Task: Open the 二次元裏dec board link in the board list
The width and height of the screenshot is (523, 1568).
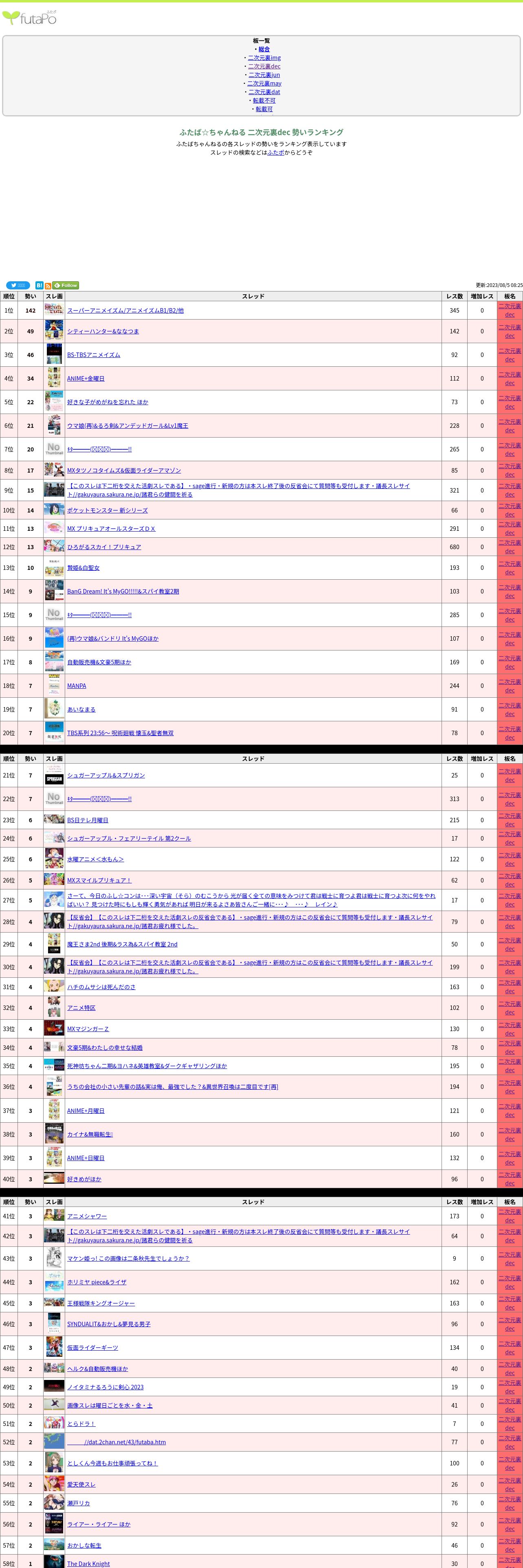Action: click(x=264, y=66)
